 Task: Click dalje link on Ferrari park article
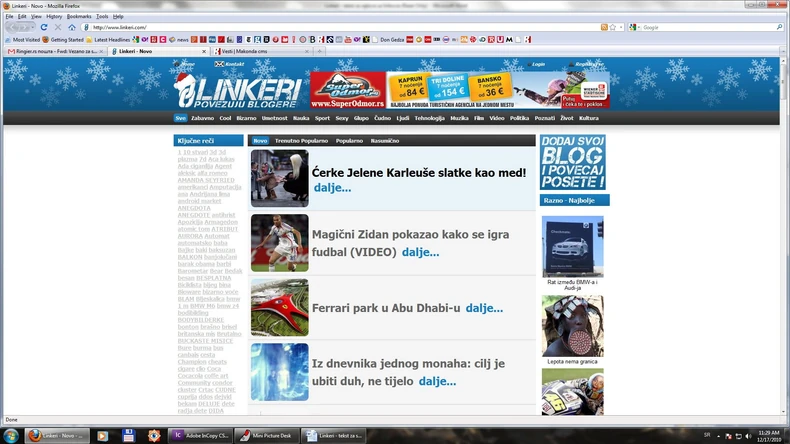(484, 309)
